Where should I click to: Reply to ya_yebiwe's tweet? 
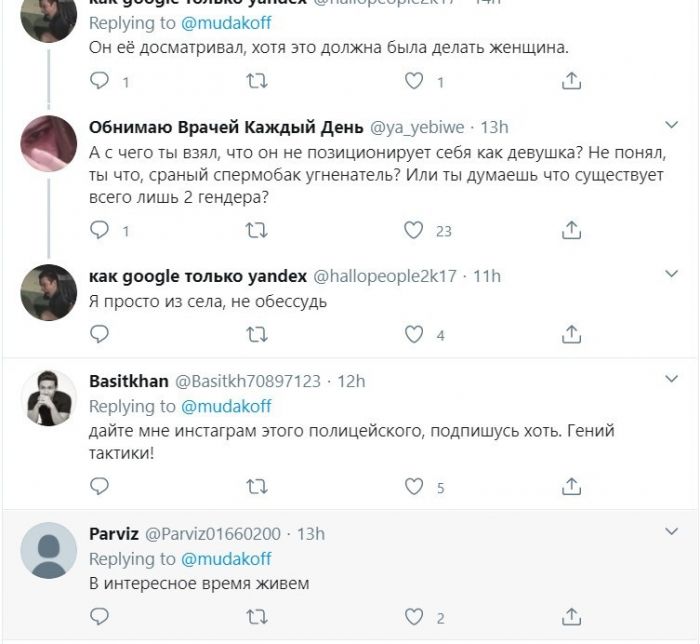pyautogui.click(x=99, y=230)
